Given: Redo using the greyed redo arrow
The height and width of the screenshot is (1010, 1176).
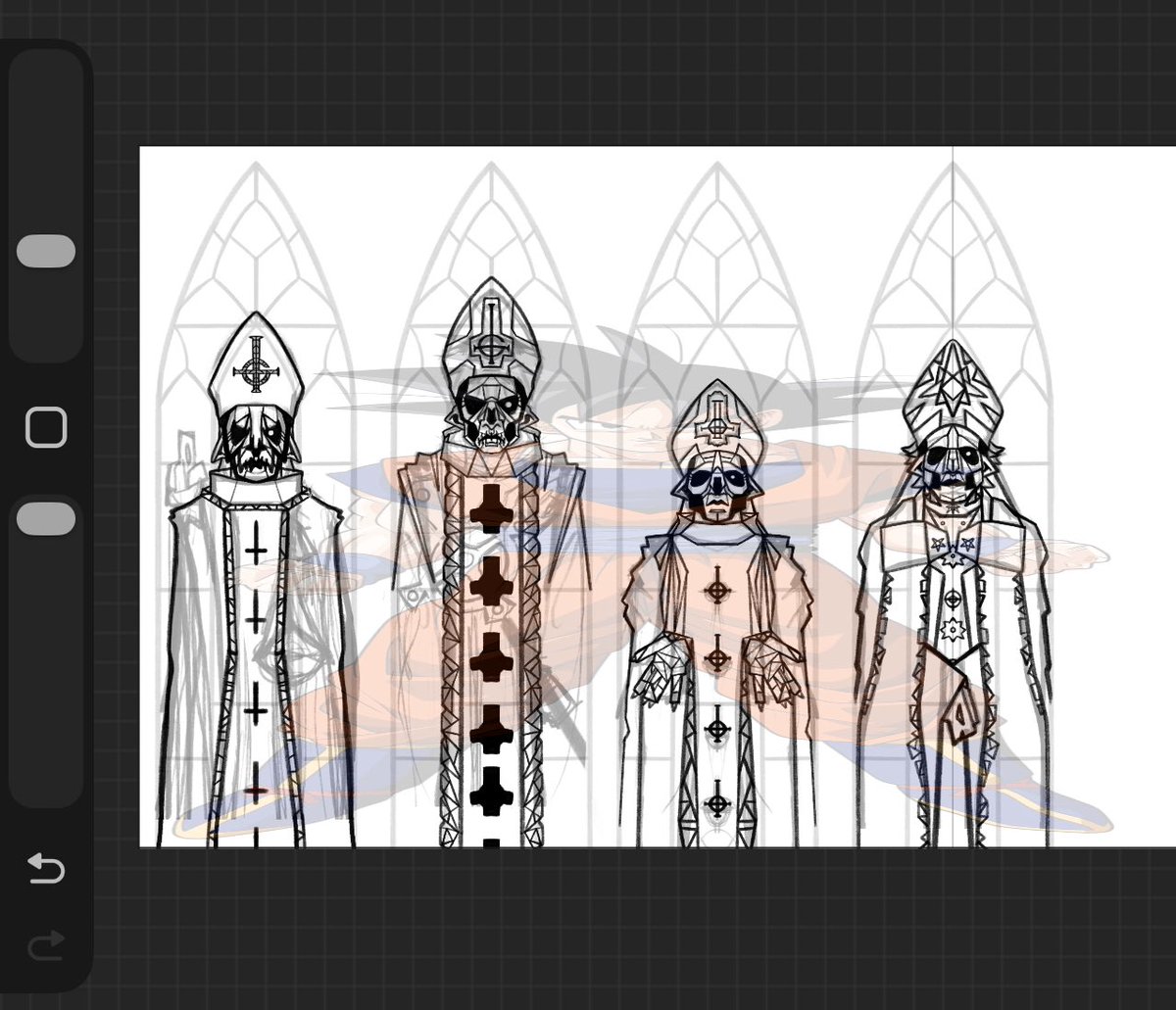Looking at the screenshot, I should click(46, 945).
